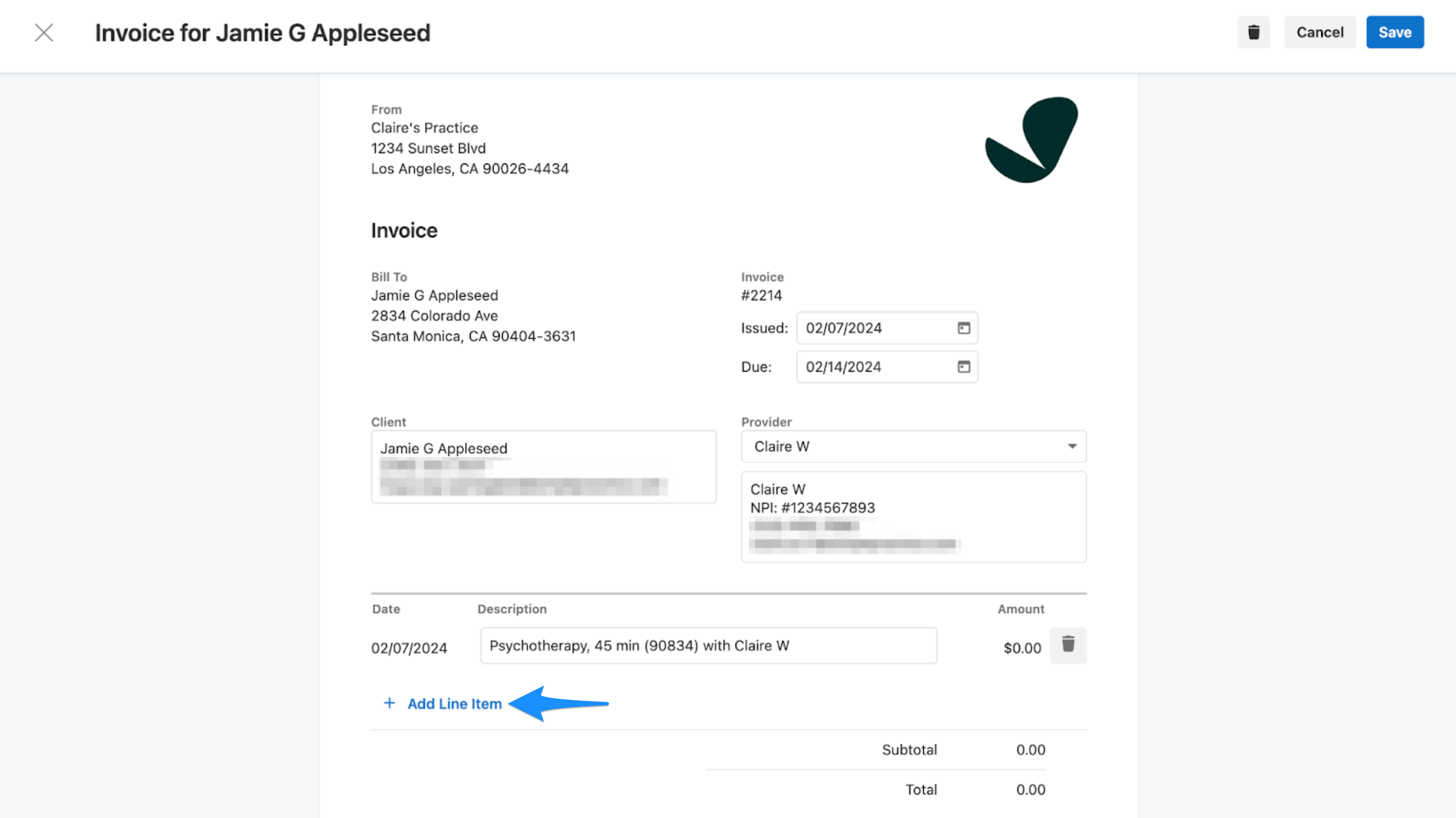Click the practice name Claire's Practice
The image size is (1456, 818).
[424, 128]
